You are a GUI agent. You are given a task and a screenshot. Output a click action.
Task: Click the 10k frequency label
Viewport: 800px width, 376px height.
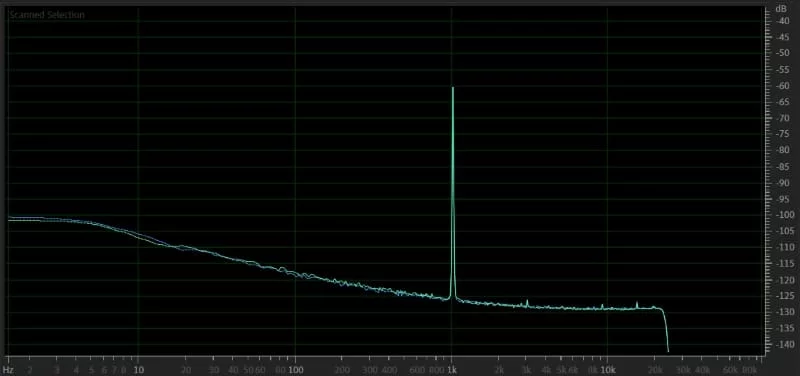607,369
